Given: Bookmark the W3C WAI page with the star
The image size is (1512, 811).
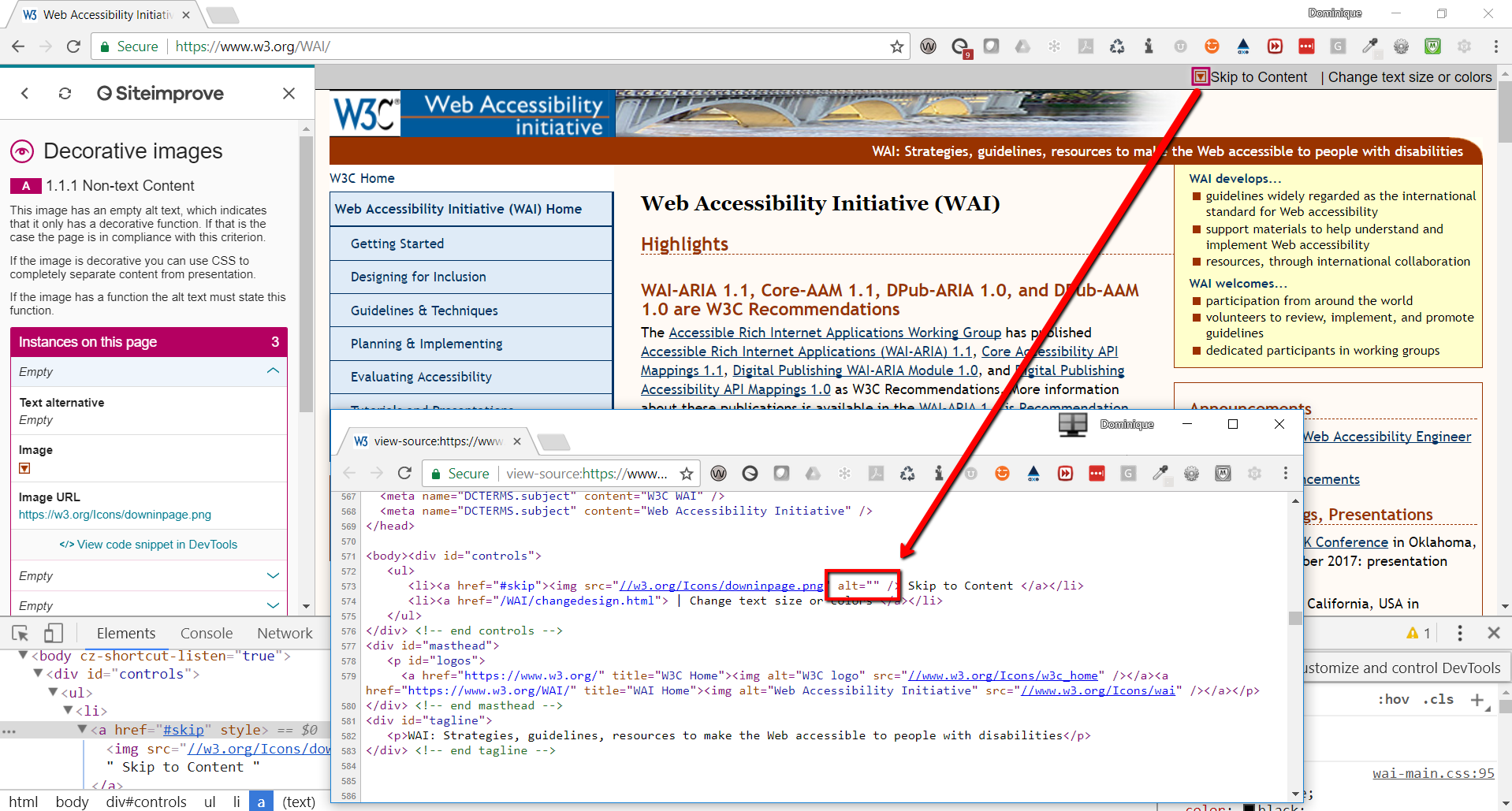Looking at the screenshot, I should tap(896, 47).
